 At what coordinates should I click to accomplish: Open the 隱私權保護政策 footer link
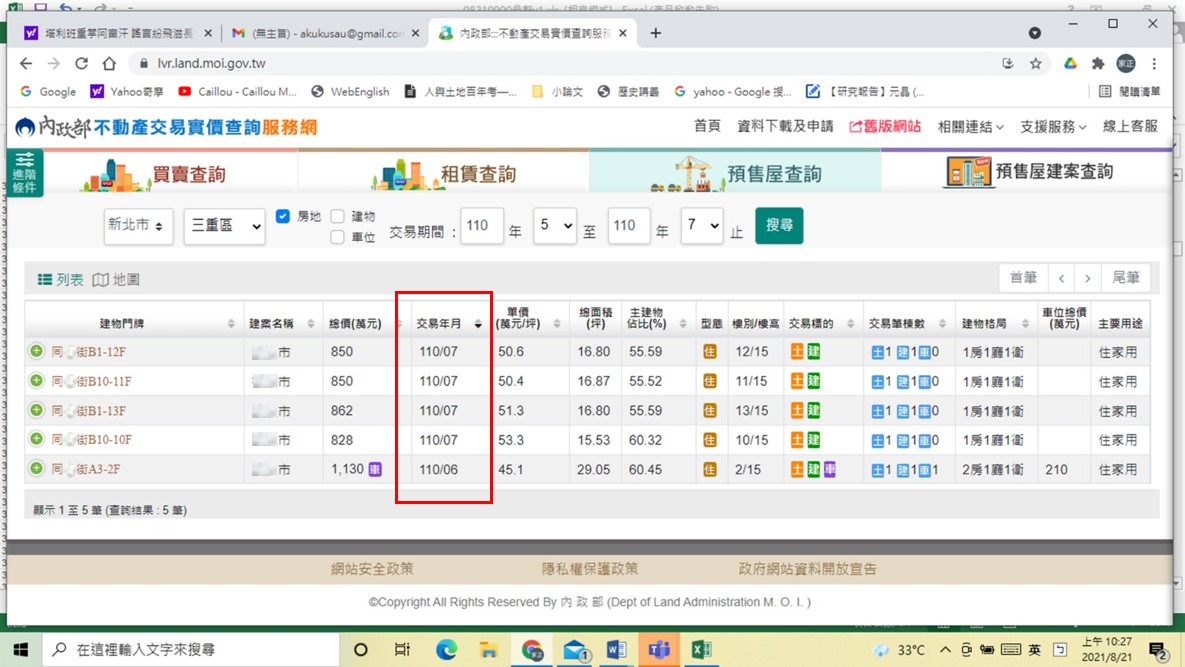(589, 569)
